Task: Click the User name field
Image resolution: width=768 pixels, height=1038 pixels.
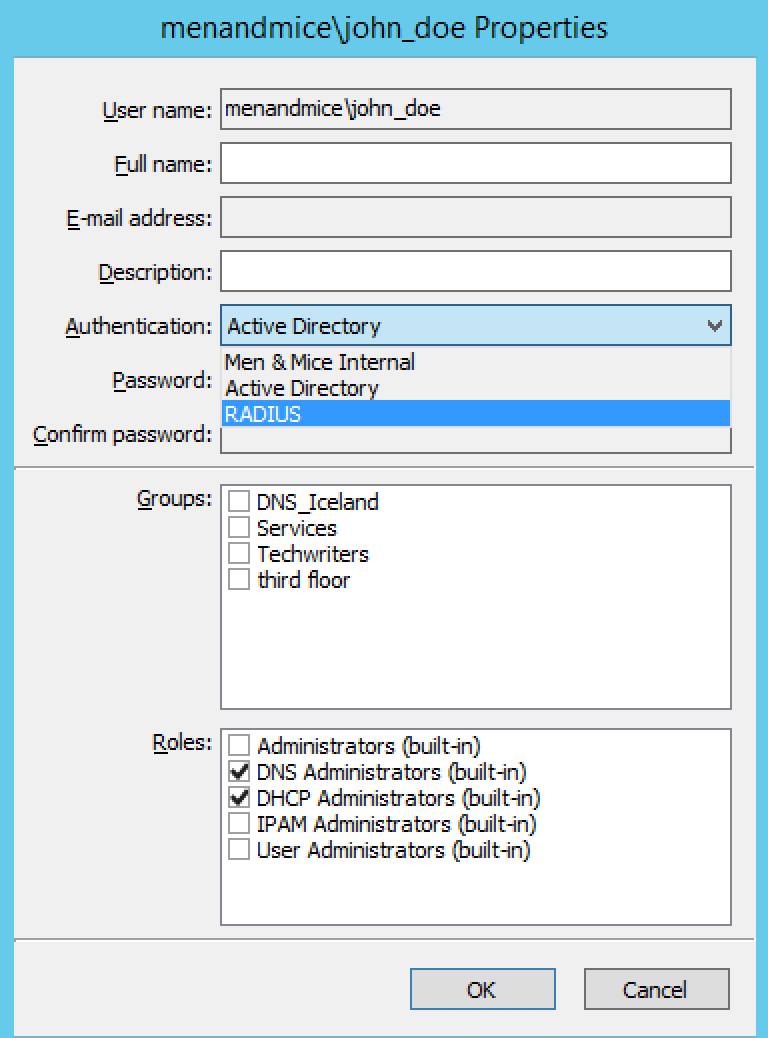Action: pyautogui.click(x=475, y=110)
